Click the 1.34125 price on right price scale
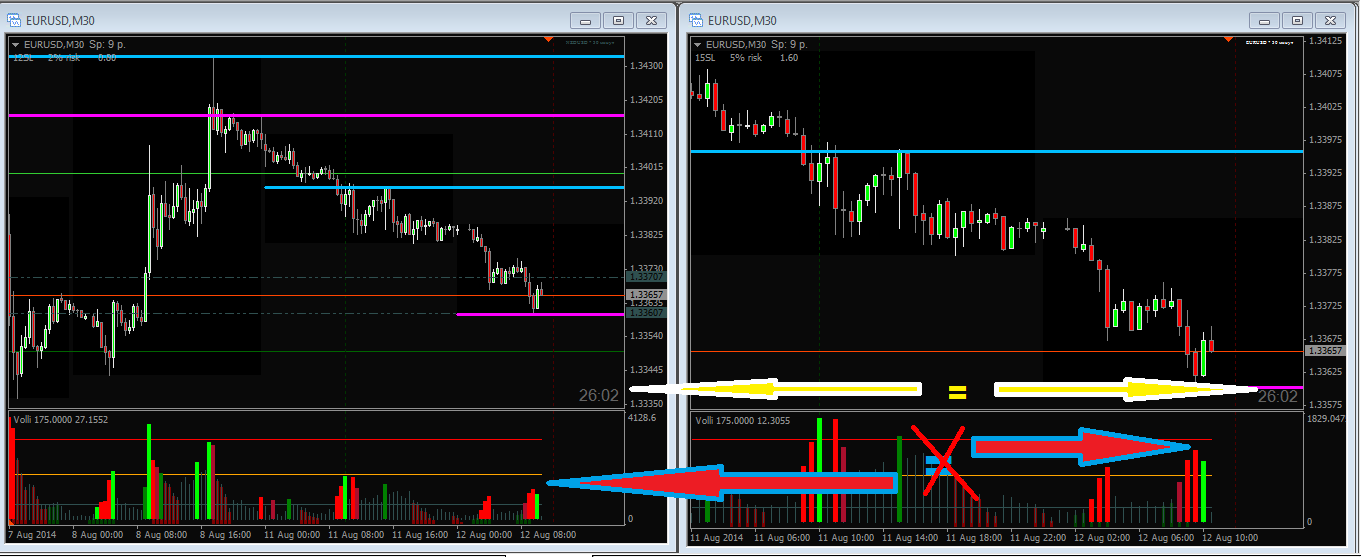Image resolution: width=1361 pixels, height=557 pixels. (x=1327, y=41)
